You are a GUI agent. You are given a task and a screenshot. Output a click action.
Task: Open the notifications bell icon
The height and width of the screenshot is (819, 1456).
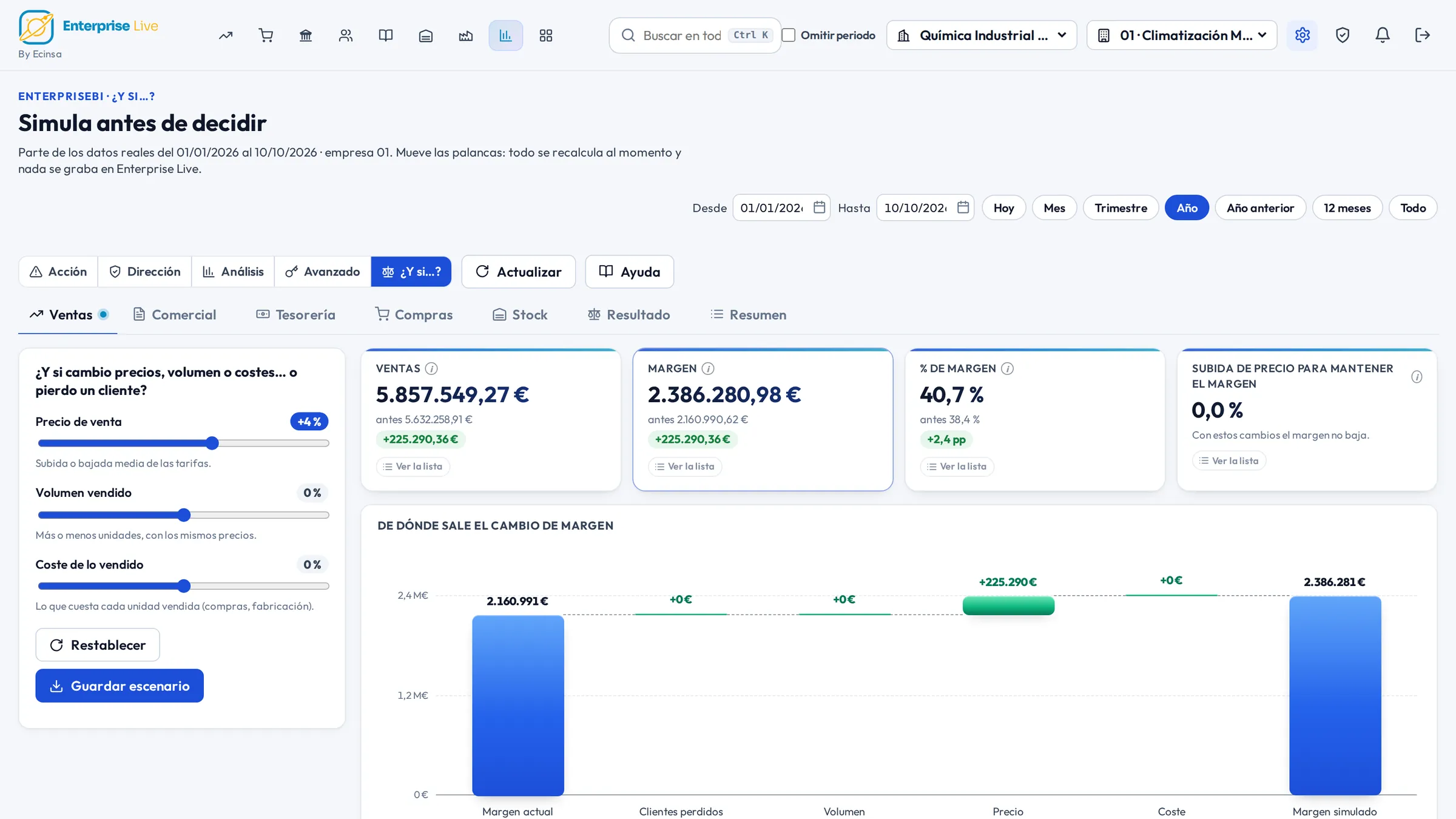(1383, 35)
